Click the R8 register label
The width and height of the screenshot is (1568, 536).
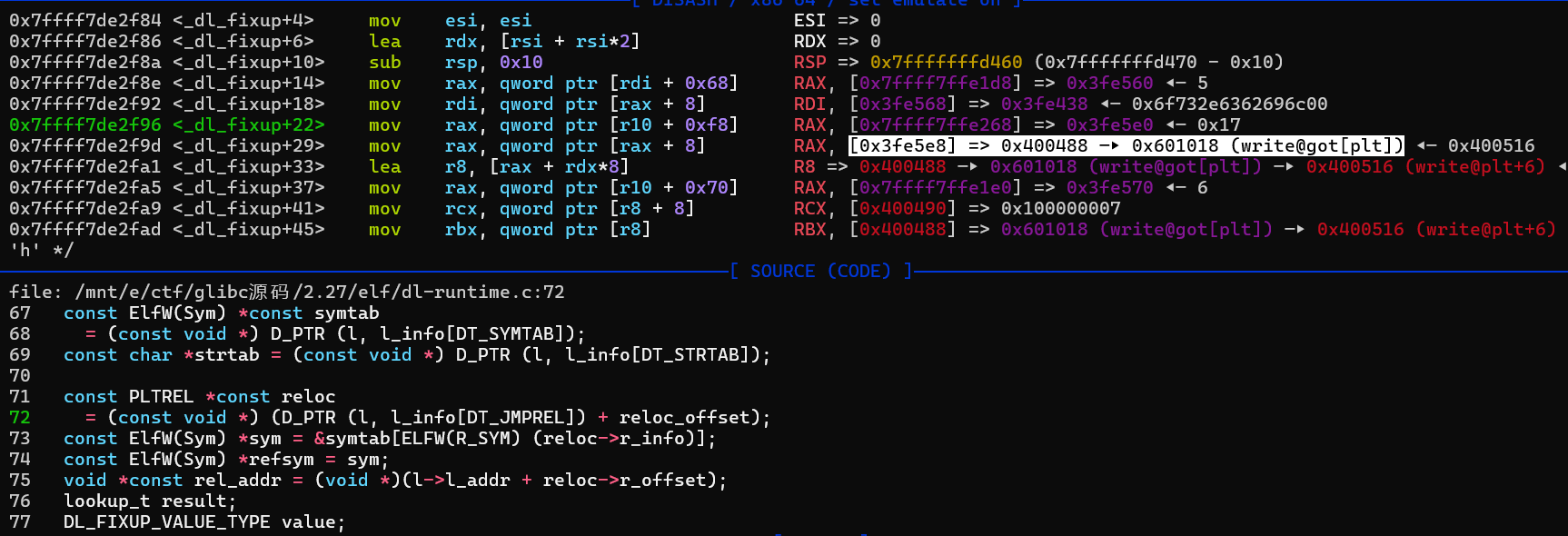(804, 166)
